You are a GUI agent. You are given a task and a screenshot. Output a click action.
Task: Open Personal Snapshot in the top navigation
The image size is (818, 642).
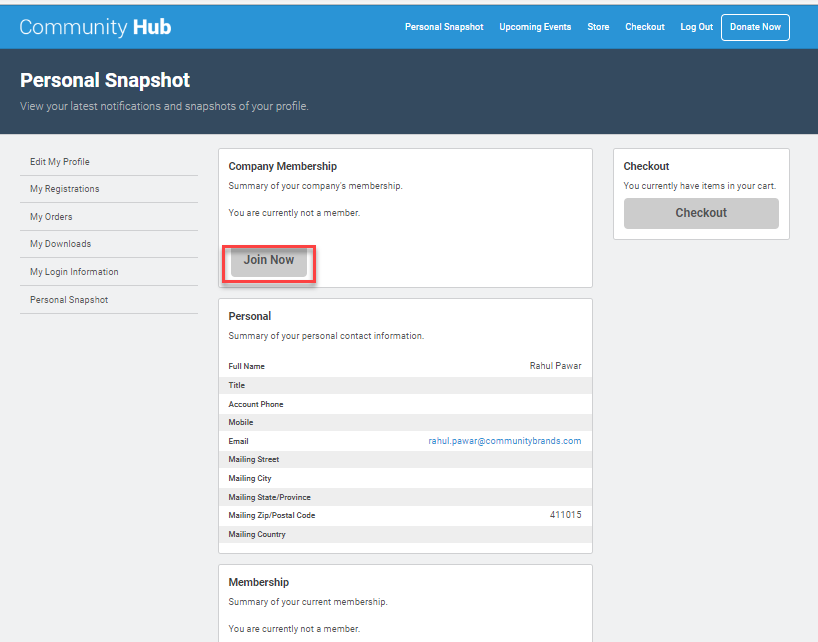tap(444, 27)
